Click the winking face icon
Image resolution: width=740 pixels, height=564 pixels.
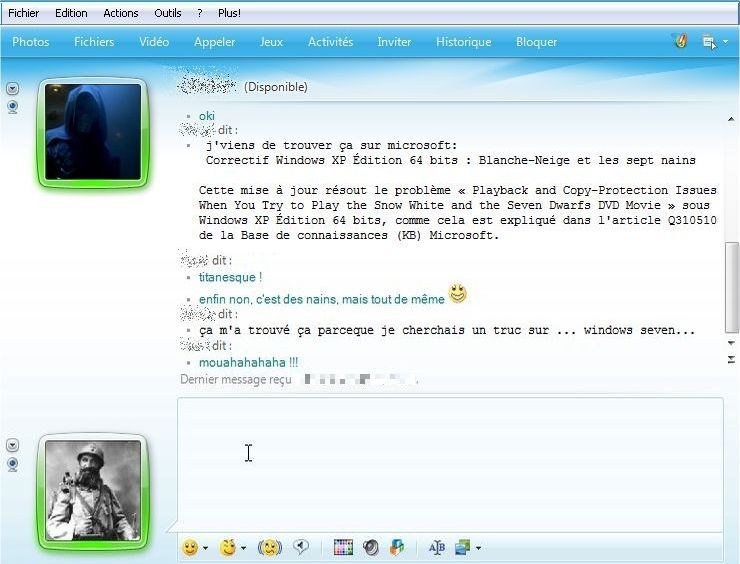point(227,547)
